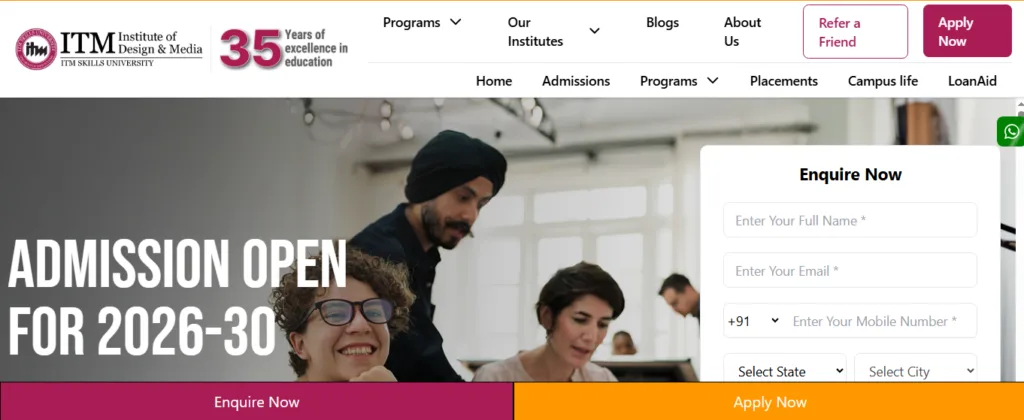Image resolution: width=1024 pixels, height=420 pixels.
Task: Click the ITM Institute of Design & Media wordmark
Action: pos(131,48)
